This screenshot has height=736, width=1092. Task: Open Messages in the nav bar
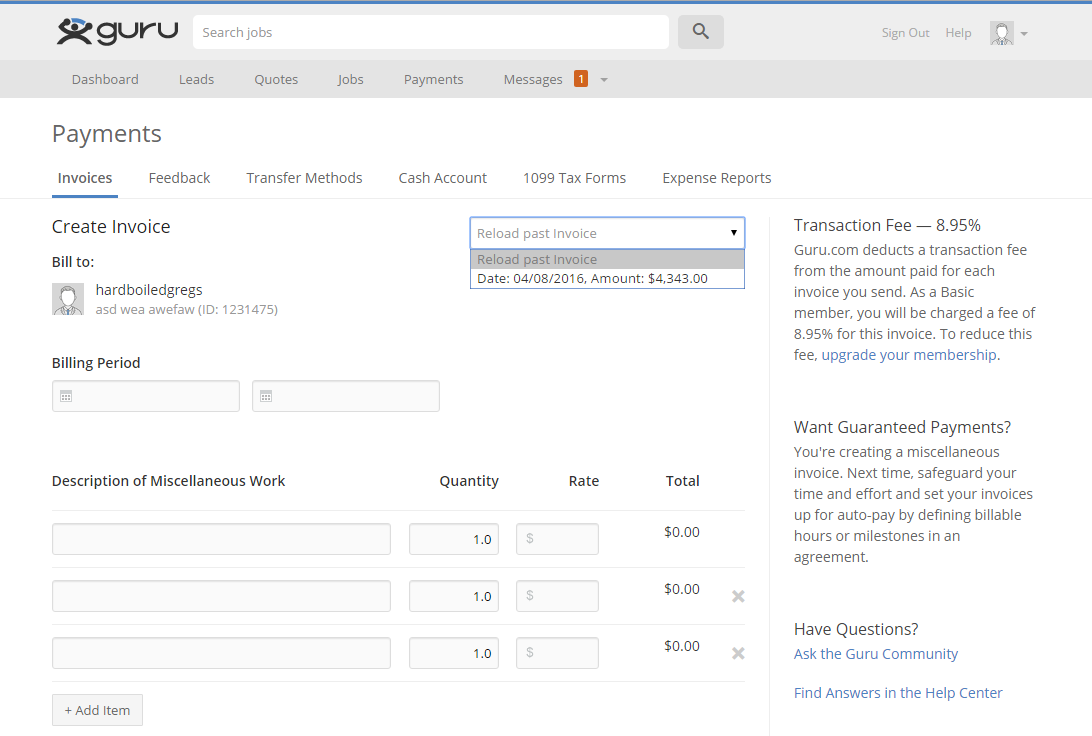[x=533, y=79]
